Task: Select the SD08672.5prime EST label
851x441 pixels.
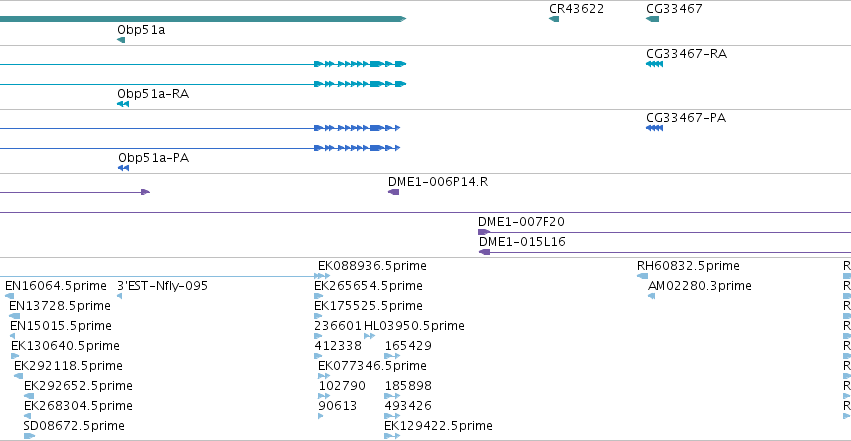Action: (74, 426)
